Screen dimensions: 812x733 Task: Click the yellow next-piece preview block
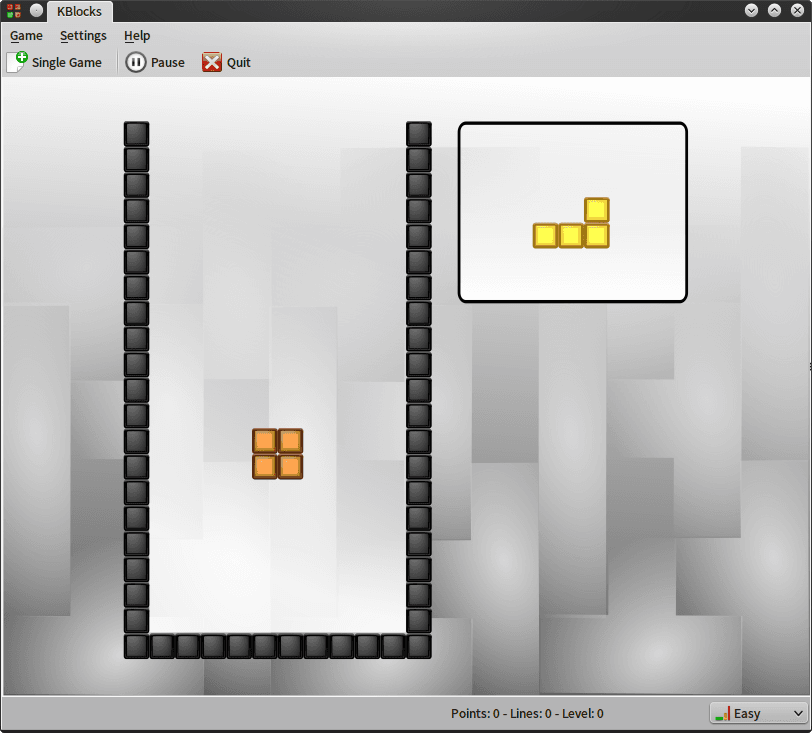coord(571,223)
